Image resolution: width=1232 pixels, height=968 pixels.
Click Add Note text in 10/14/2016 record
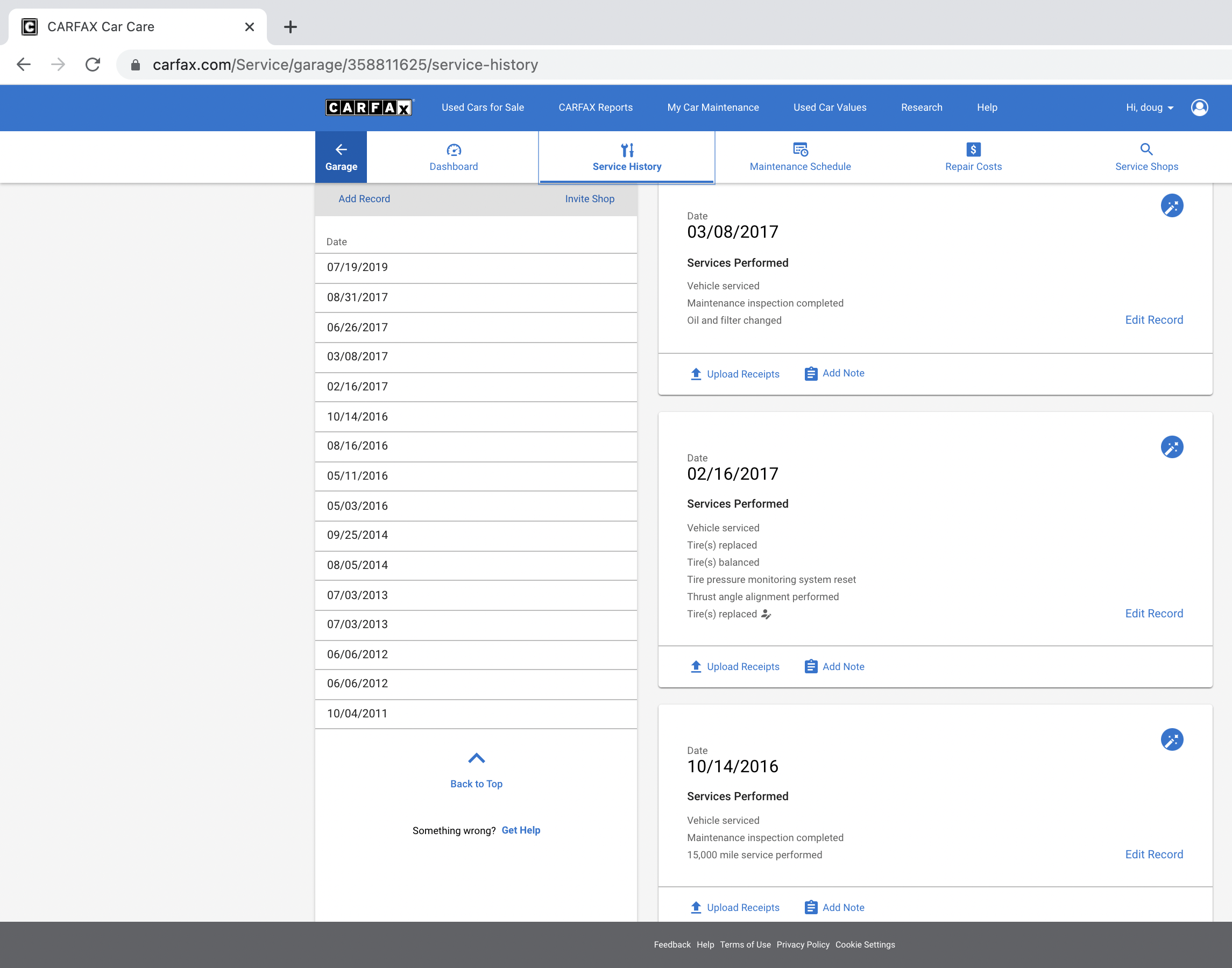coord(843,907)
